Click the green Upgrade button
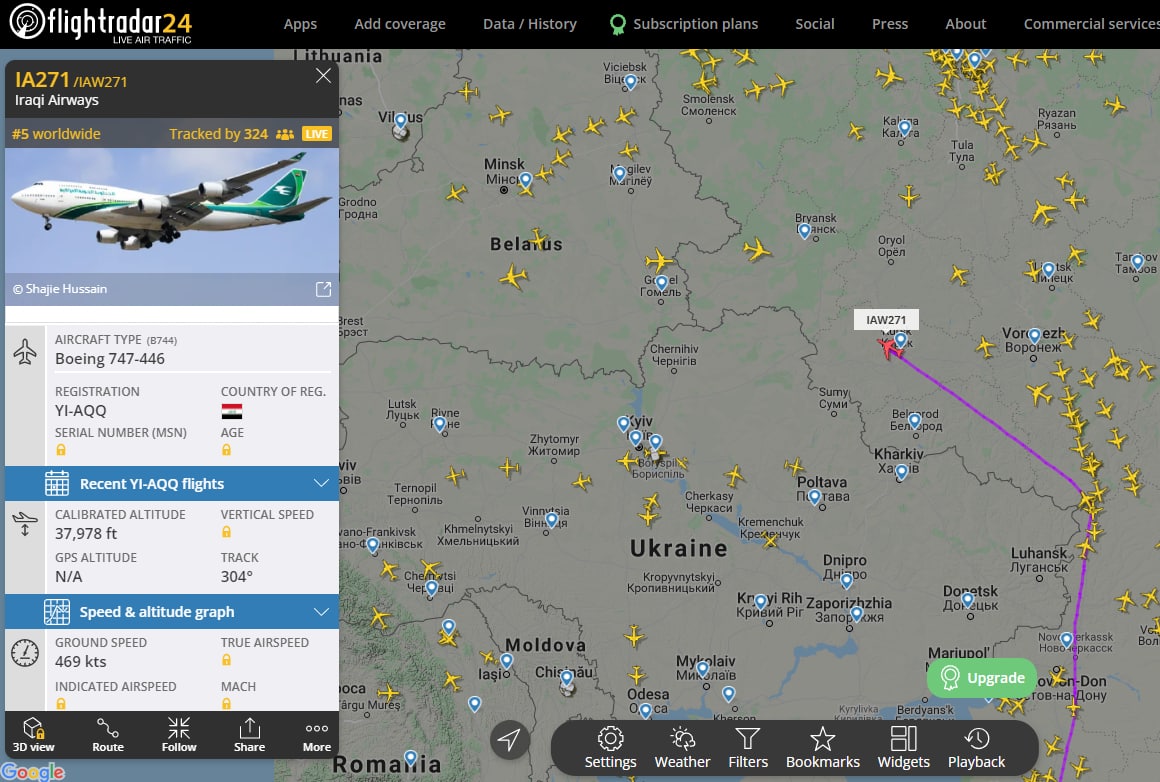The height and width of the screenshot is (782, 1160). coord(982,678)
